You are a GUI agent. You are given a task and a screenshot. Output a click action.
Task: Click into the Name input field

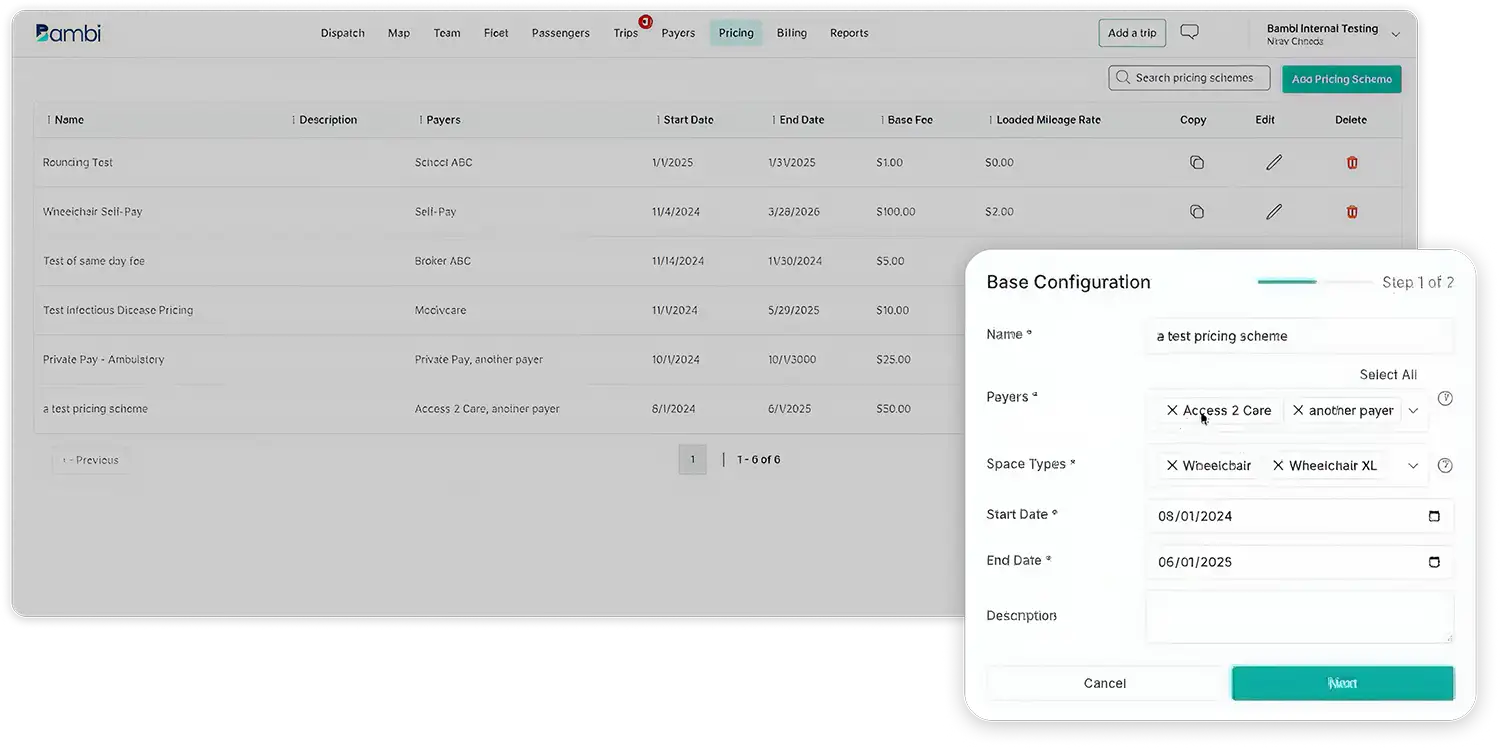(1299, 336)
